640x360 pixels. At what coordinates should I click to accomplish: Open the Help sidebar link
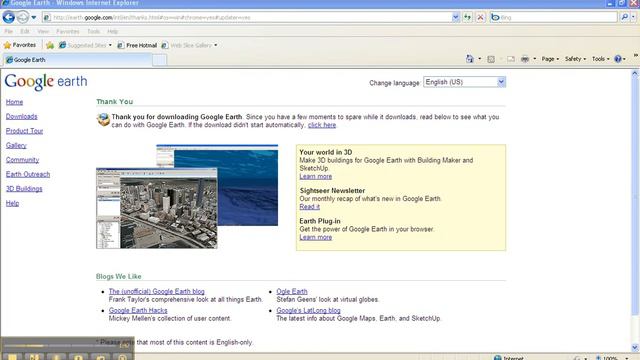click(12, 203)
